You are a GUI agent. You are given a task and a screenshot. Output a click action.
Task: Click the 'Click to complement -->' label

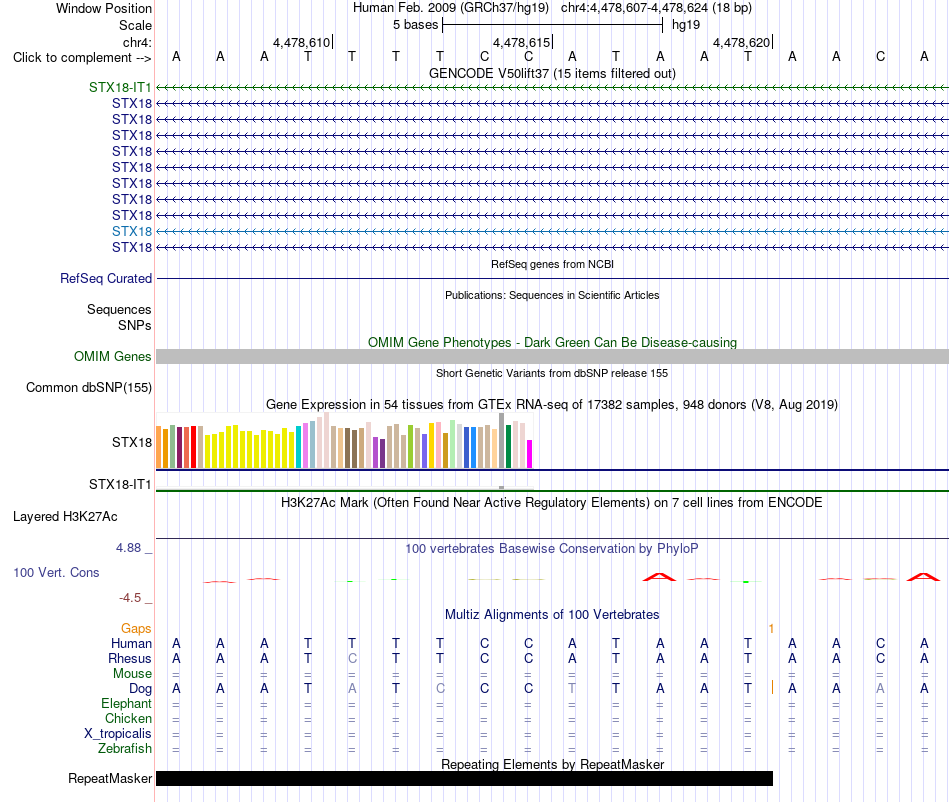click(x=82, y=58)
